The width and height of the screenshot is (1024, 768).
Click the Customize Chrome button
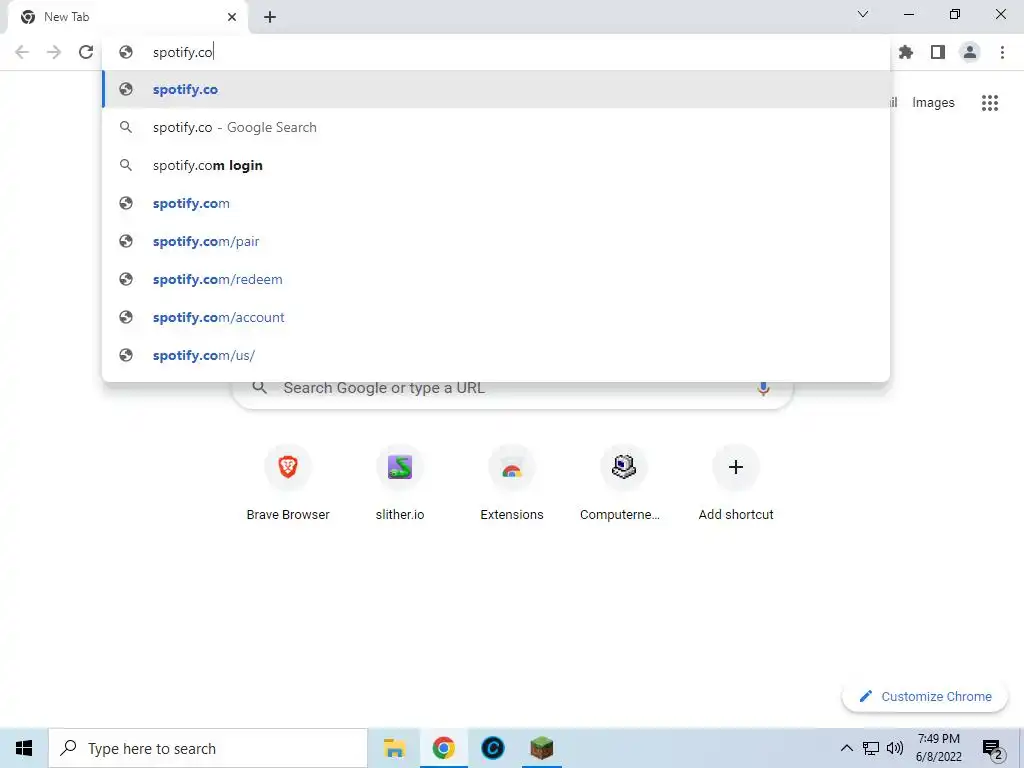click(x=925, y=696)
